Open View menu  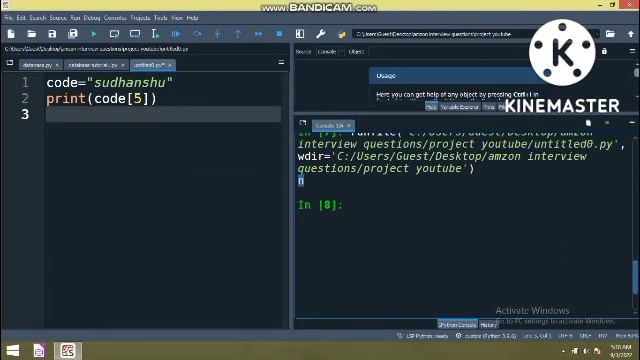[x=177, y=18]
